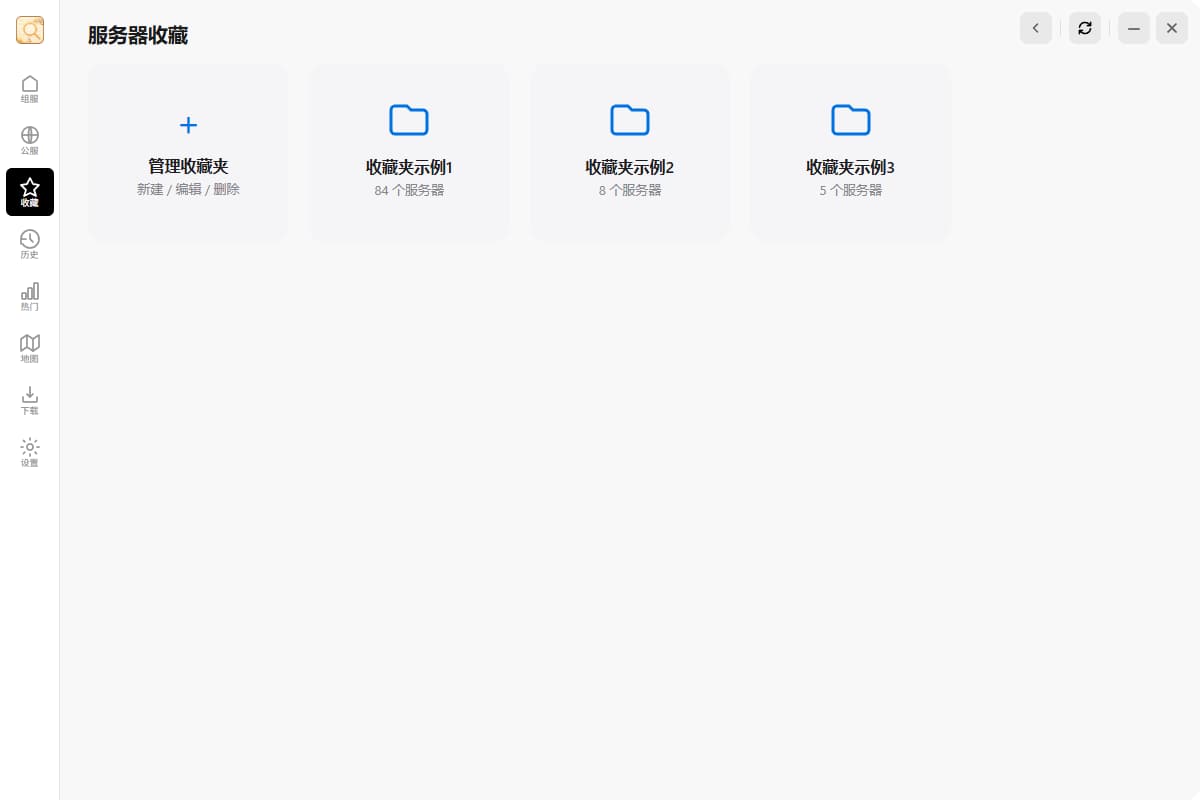
Task: Click the 服务器收藏 page title
Action: point(138,36)
